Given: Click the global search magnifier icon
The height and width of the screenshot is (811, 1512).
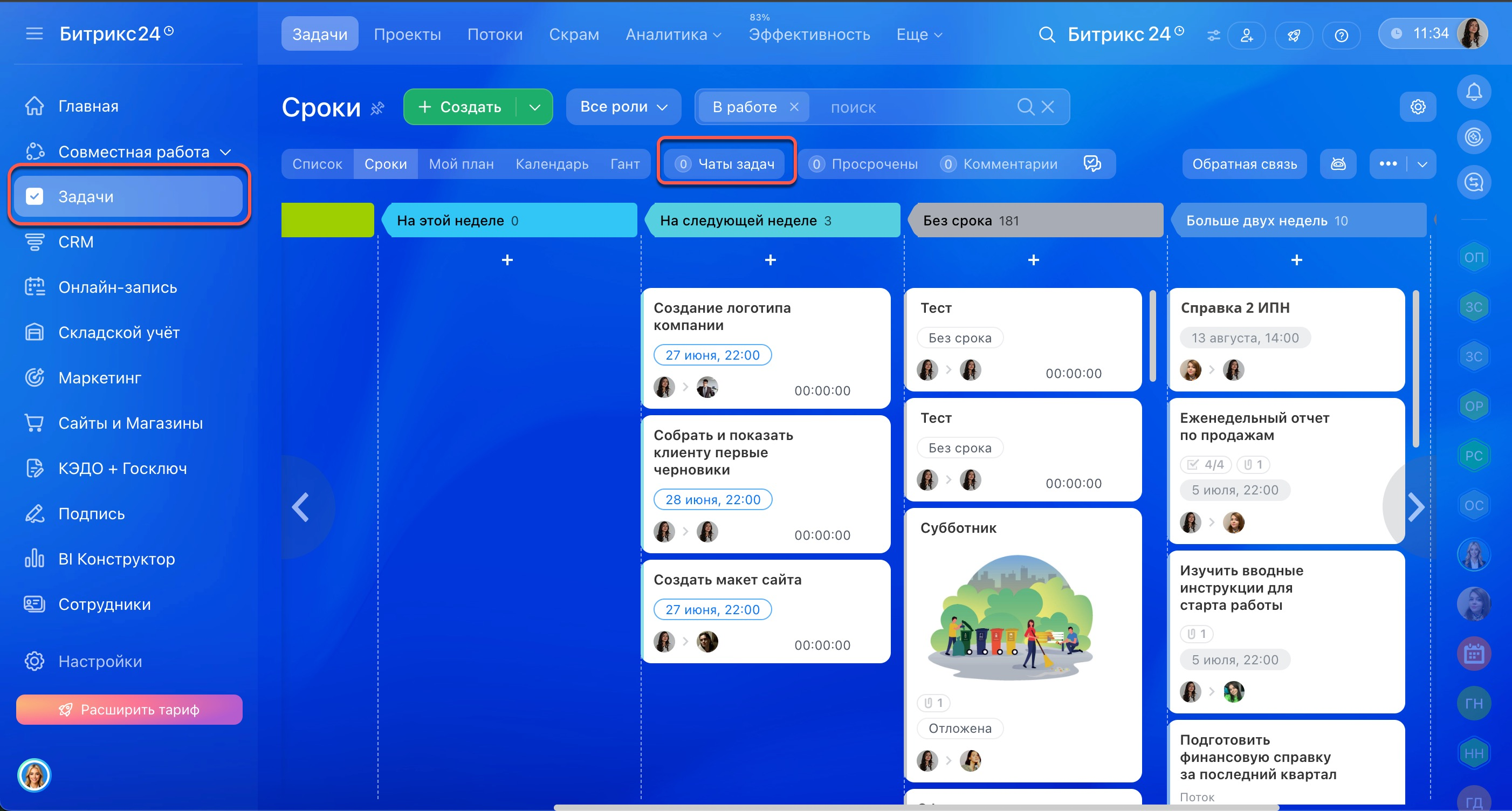Looking at the screenshot, I should point(1047,35).
